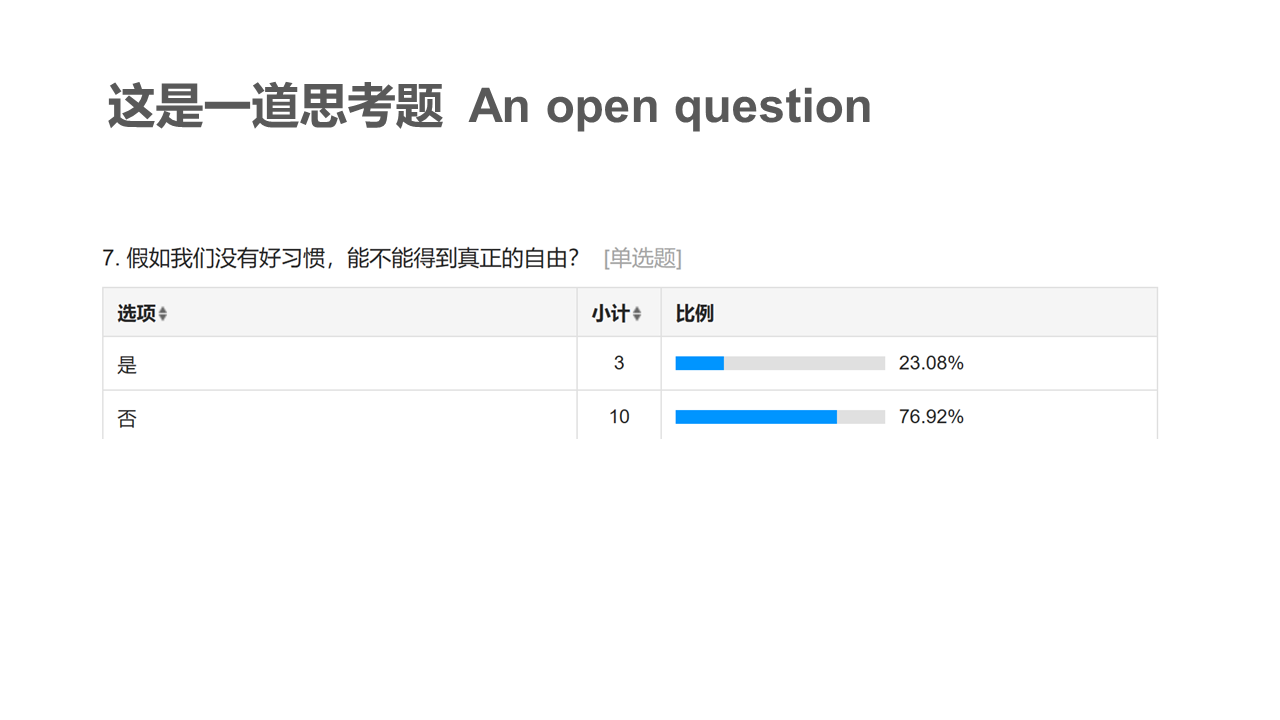This screenshot has width=1280, height=720.
Task: Click the count 10 in 小计 column
Action: coord(619,417)
